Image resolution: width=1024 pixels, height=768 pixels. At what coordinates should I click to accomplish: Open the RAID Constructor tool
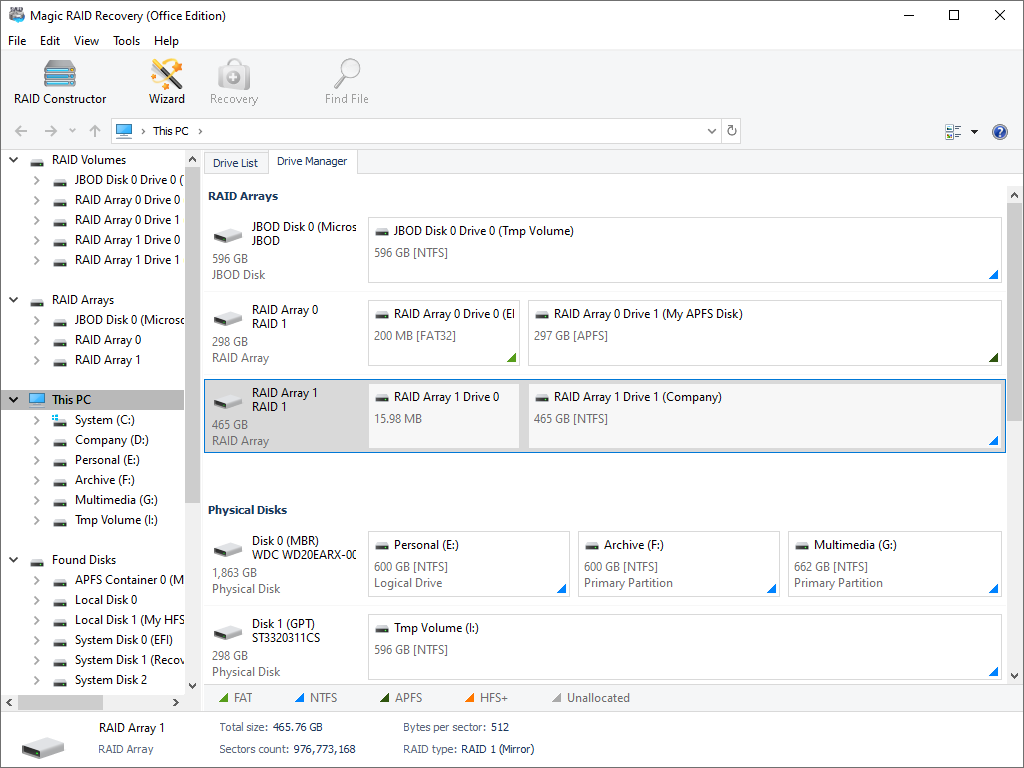pyautogui.click(x=59, y=81)
